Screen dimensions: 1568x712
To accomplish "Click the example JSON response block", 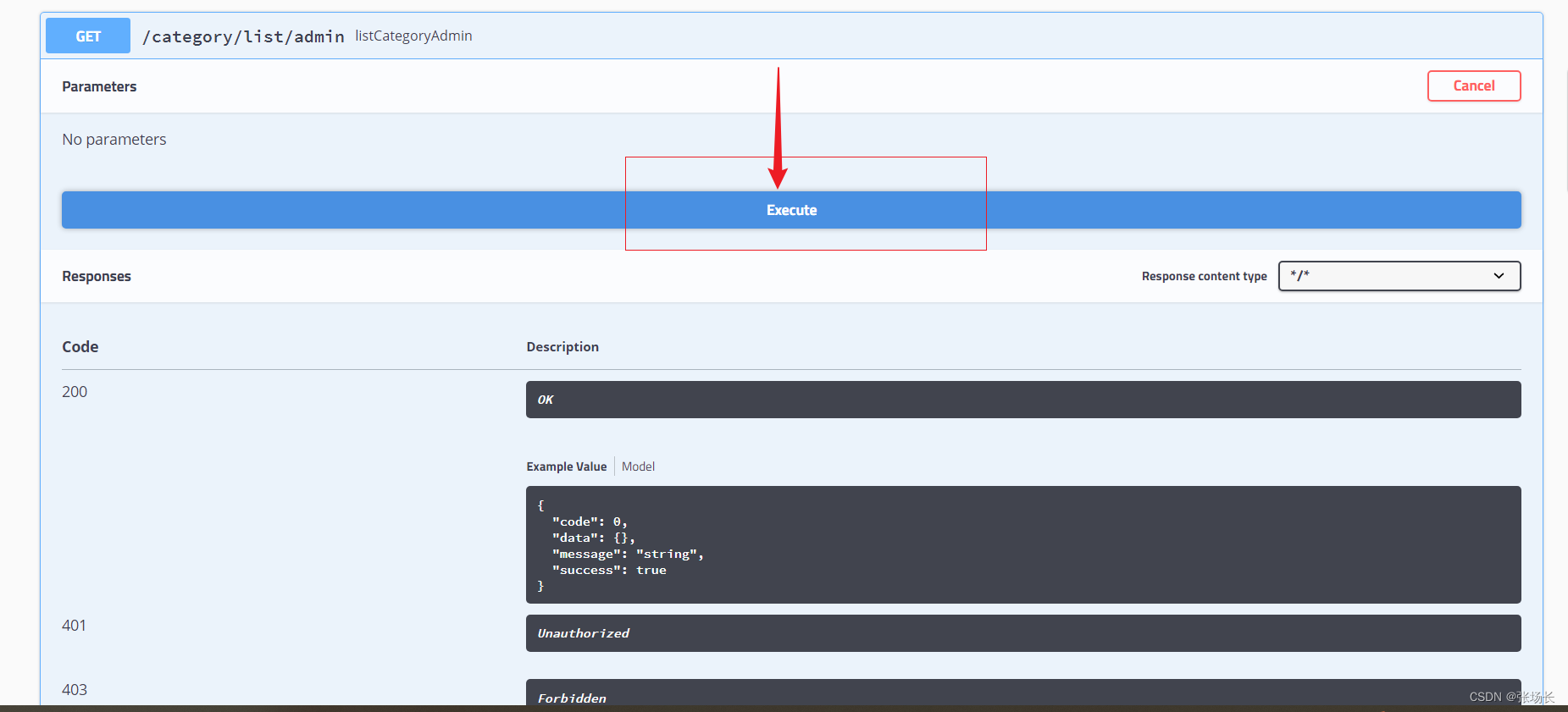I will [1023, 544].
